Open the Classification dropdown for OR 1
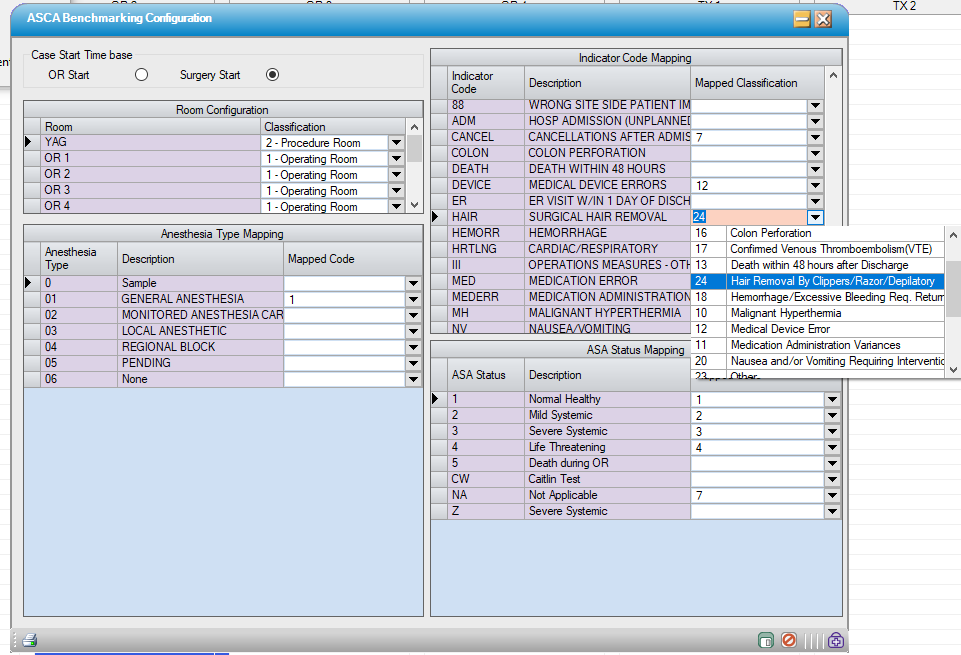The width and height of the screenshot is (961, 655). point(397,158)
